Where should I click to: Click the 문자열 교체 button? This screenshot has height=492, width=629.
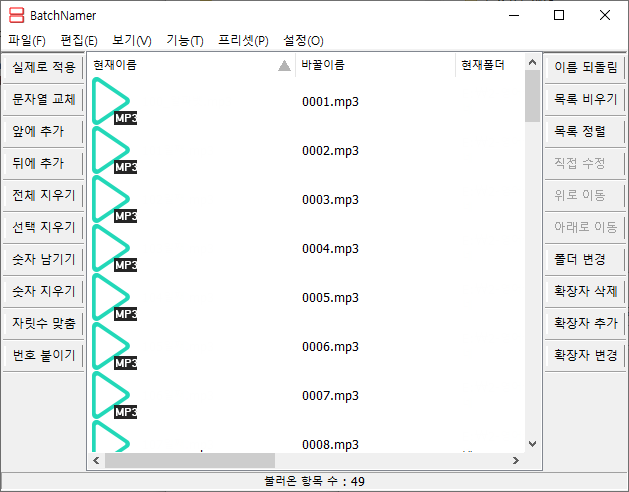coord(43,99)
